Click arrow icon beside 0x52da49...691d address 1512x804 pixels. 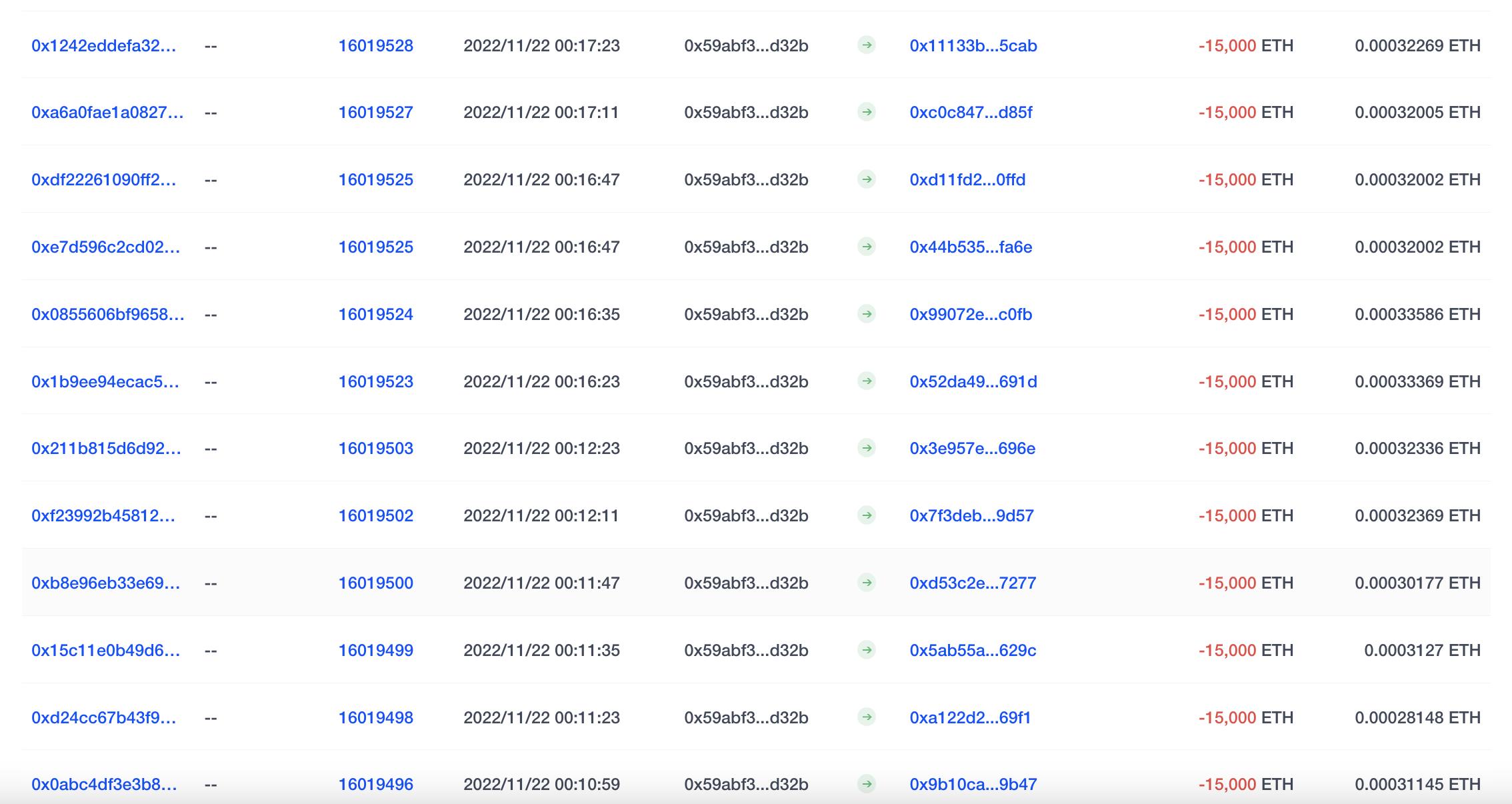[x=866, y=381]
